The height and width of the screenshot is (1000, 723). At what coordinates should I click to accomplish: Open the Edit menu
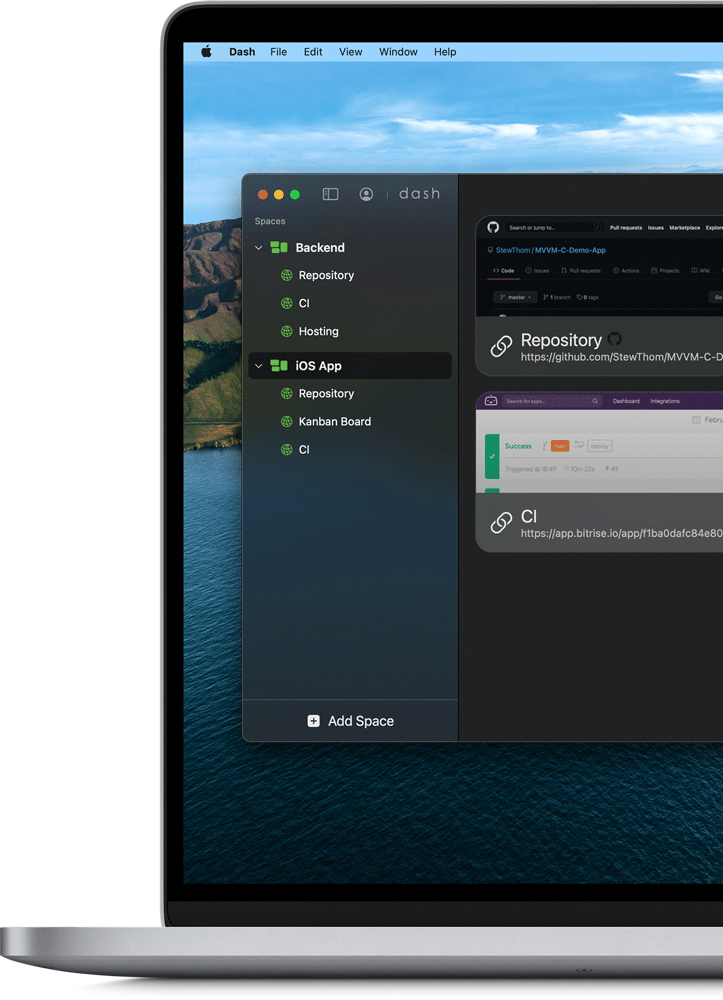[313, 52]
